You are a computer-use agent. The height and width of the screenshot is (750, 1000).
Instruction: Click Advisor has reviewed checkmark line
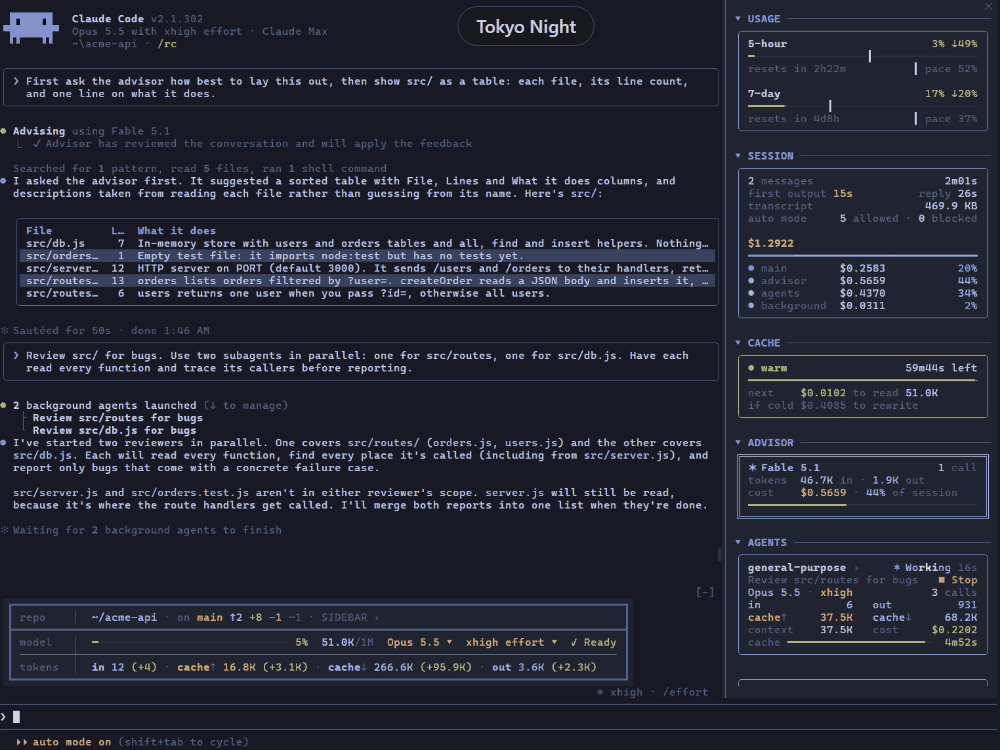click(252, 143)
